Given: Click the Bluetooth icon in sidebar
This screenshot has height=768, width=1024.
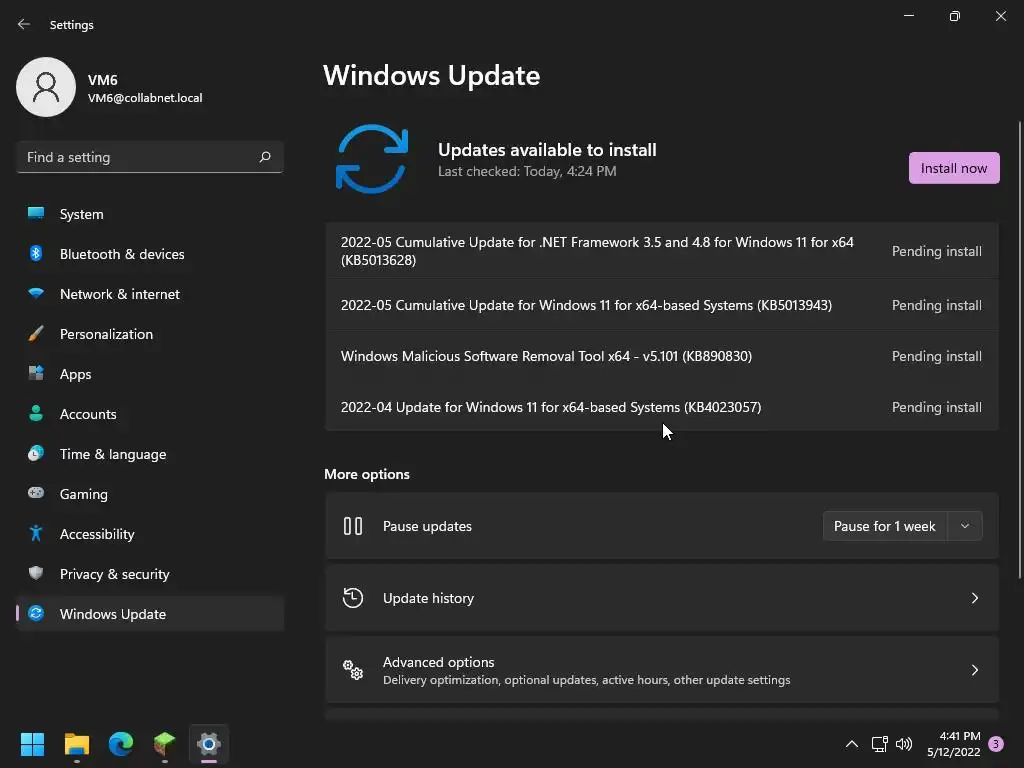Looking at the screenshot, I should point(36,253).
